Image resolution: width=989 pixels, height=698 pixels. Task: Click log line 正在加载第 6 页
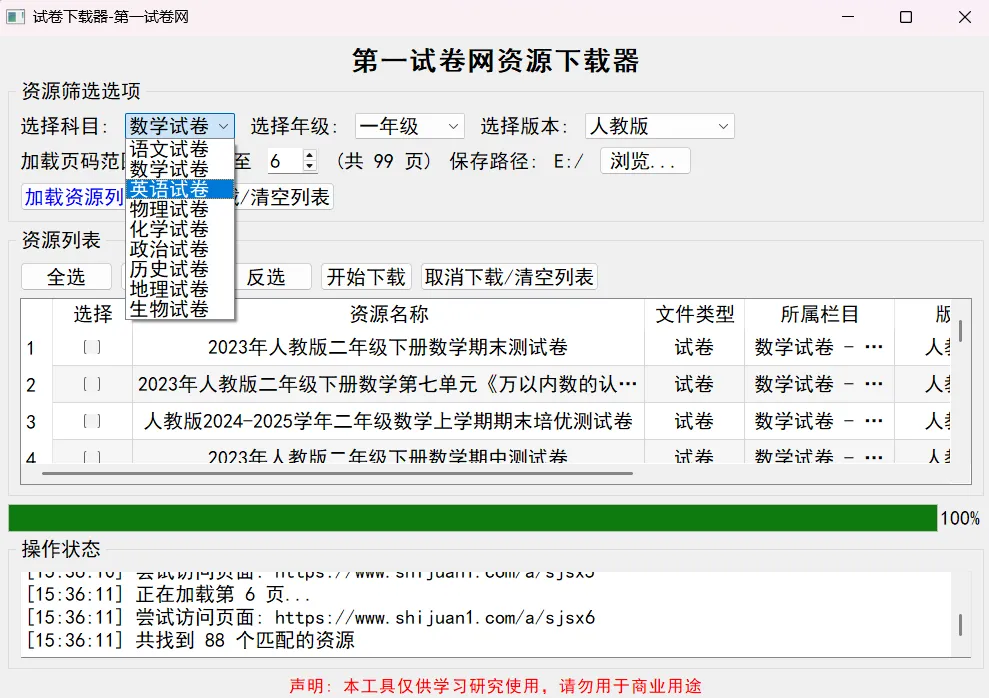pos(168,595)
